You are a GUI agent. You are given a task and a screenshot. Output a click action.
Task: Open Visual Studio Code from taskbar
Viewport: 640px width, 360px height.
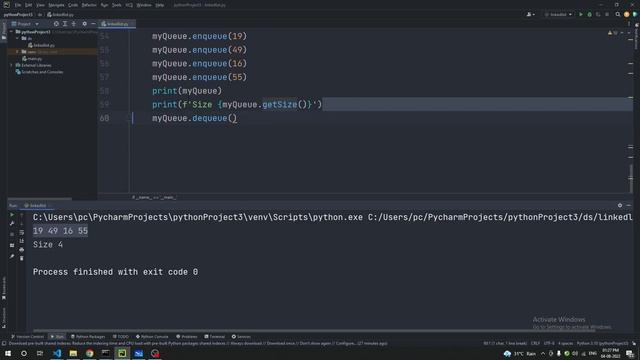pos(57,353)
